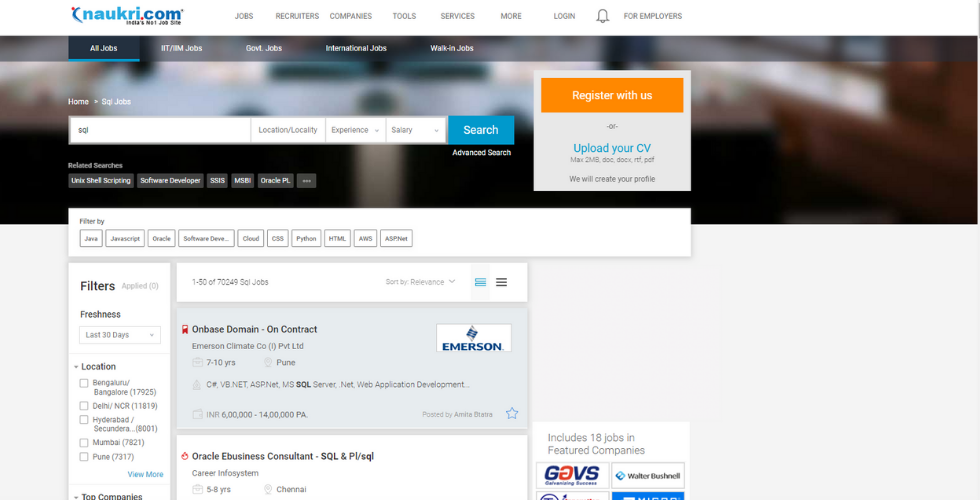Viewport: 980px width, 500px height.
Task: Select MSBI related search tag
Action: pos(242,181)
